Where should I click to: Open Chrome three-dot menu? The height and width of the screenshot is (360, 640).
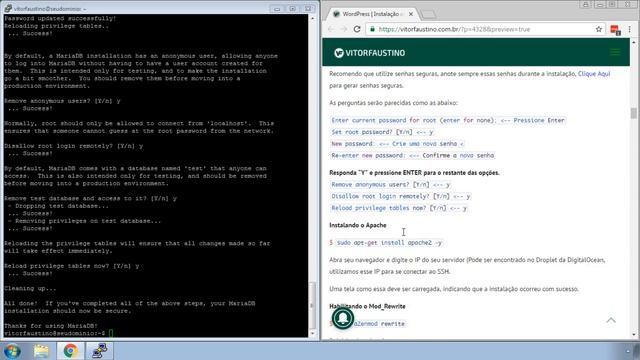pyautogui.click(x=630, y=29)
